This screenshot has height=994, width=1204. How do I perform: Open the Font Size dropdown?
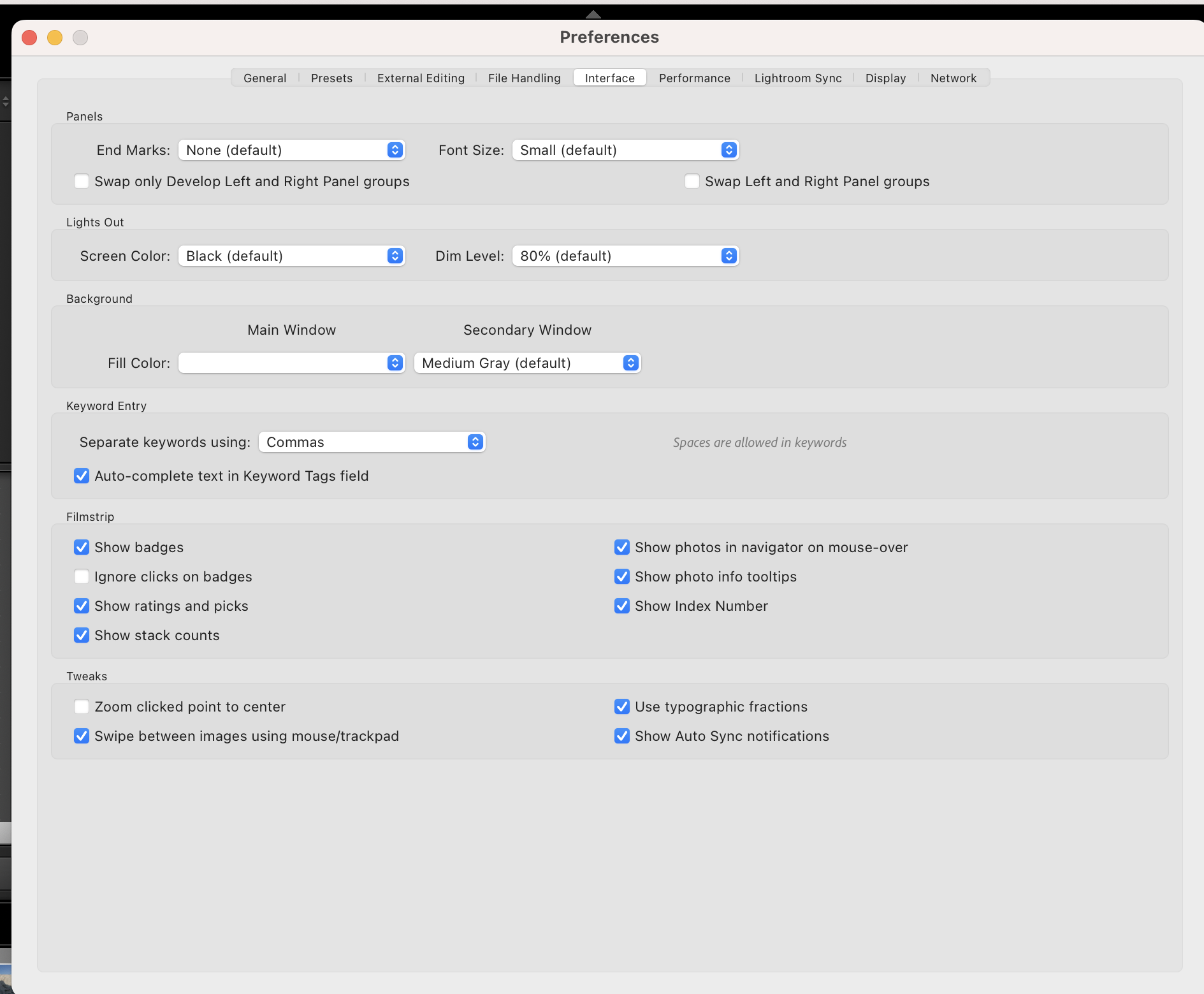pos(625,150)
